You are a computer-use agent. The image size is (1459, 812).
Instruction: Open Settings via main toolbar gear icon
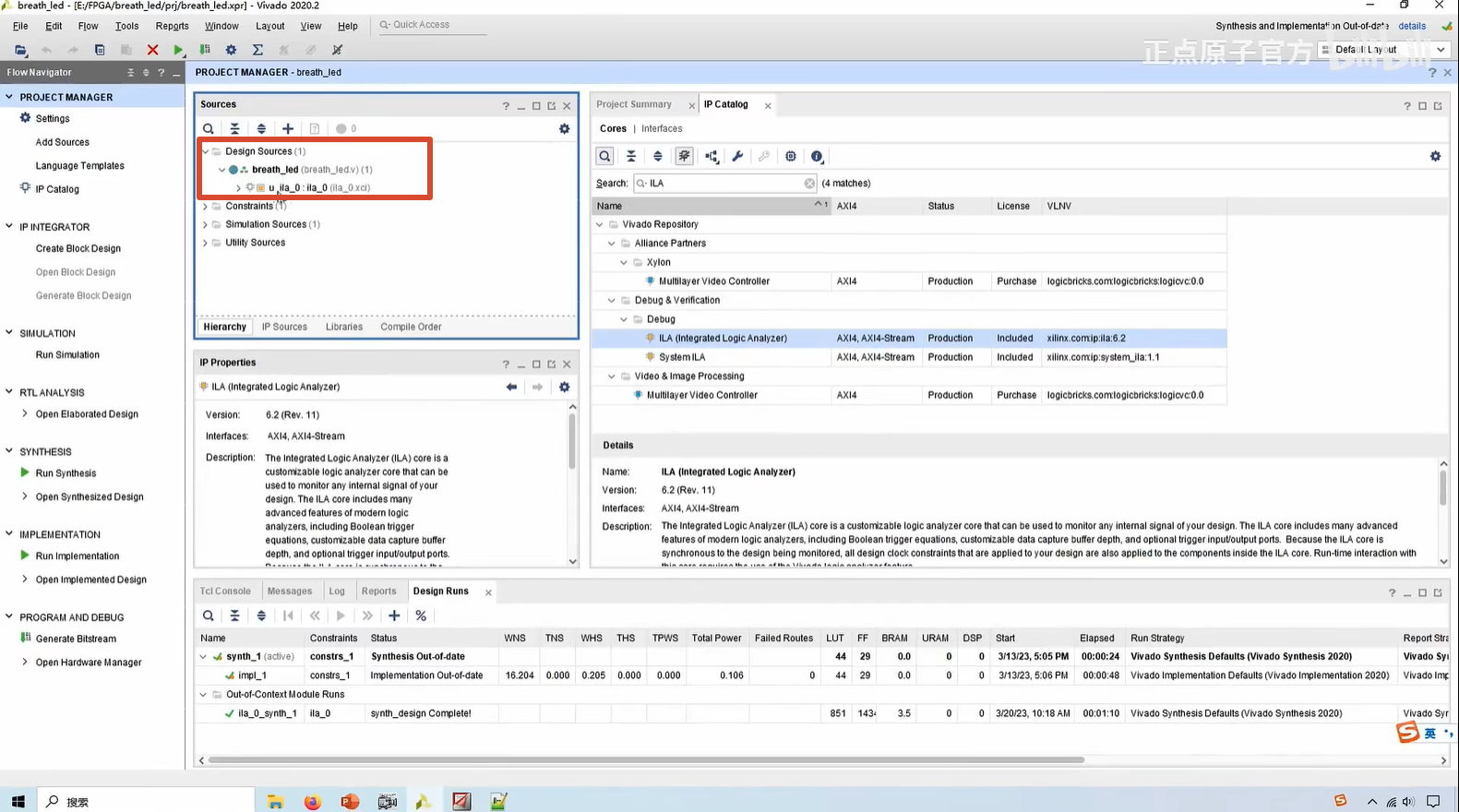click(231, 50)
